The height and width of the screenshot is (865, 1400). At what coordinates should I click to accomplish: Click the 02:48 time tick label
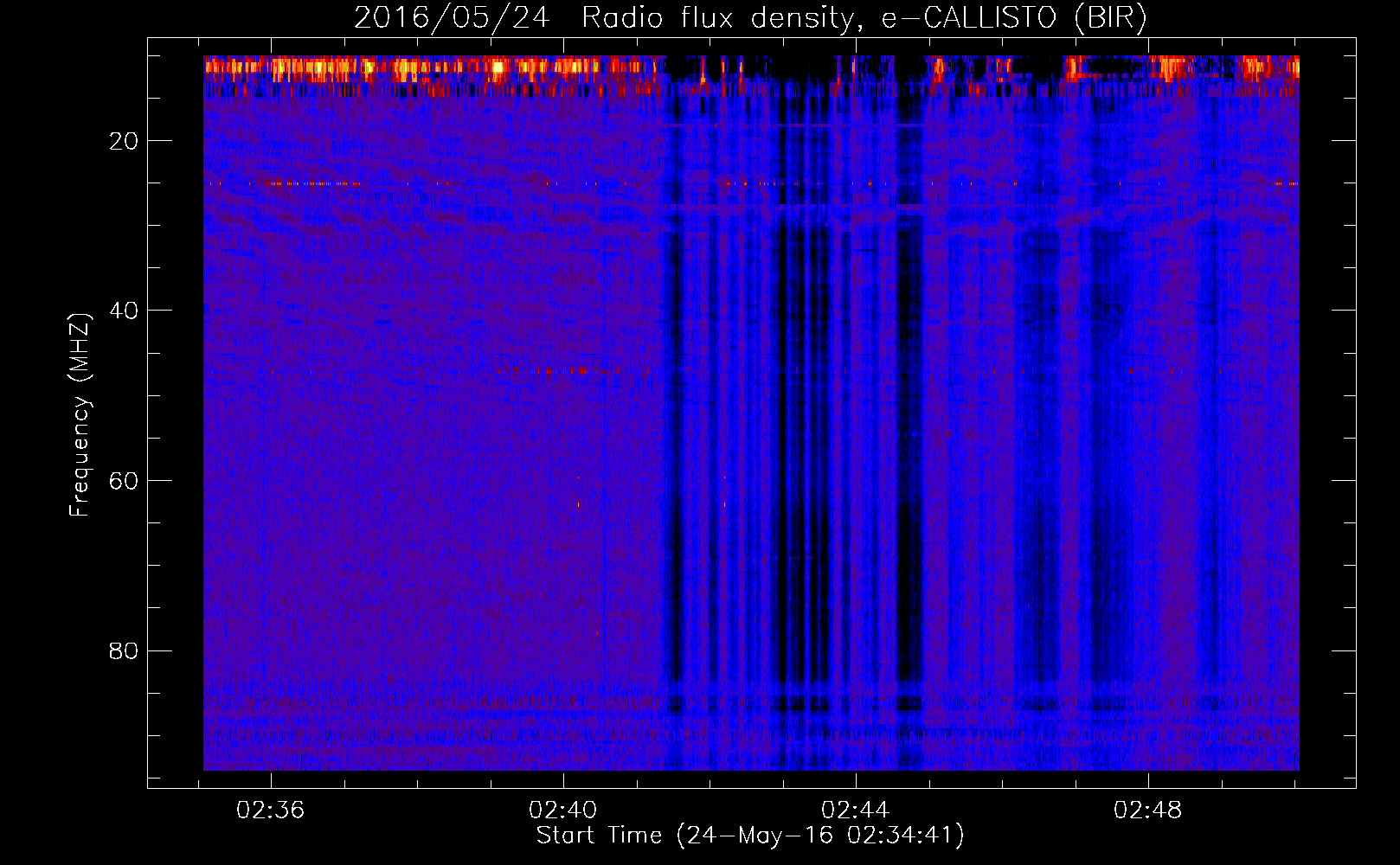coord(1148,811)
